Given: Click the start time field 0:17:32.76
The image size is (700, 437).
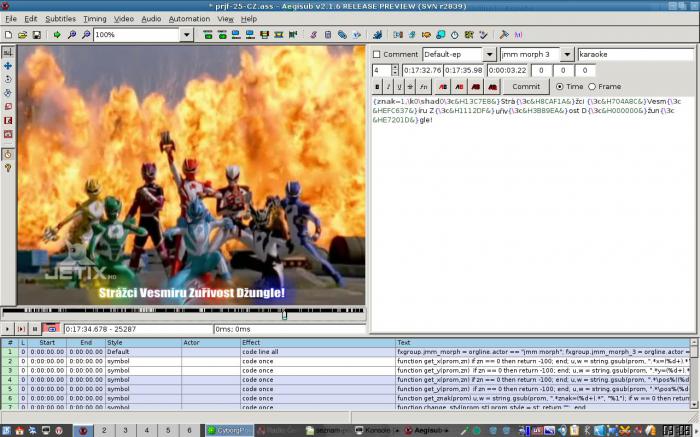Looking at the screenshot, I should [422, 70].
